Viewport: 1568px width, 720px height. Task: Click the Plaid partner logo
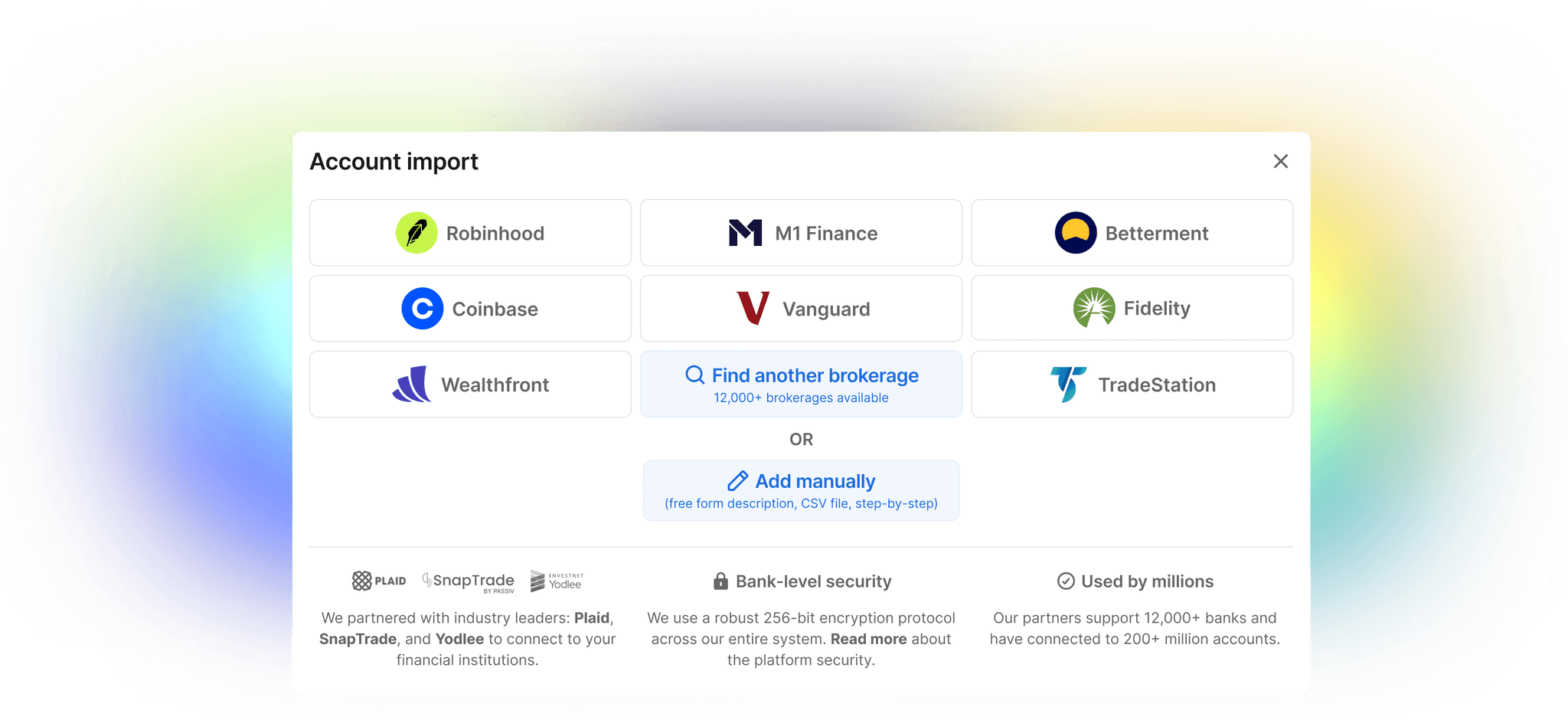pos(379,581)
